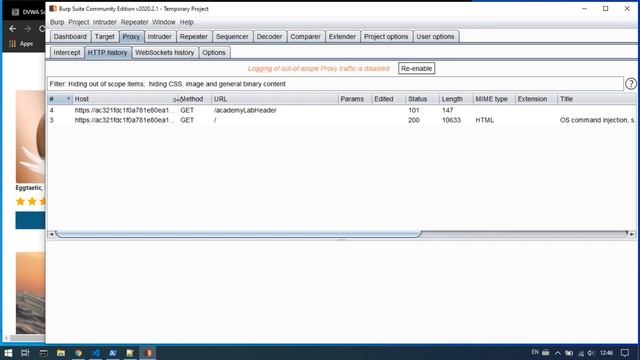Open Visual Studio Code from the taskbar
Viewport: 640px width, 360px height.
[96, 353]
